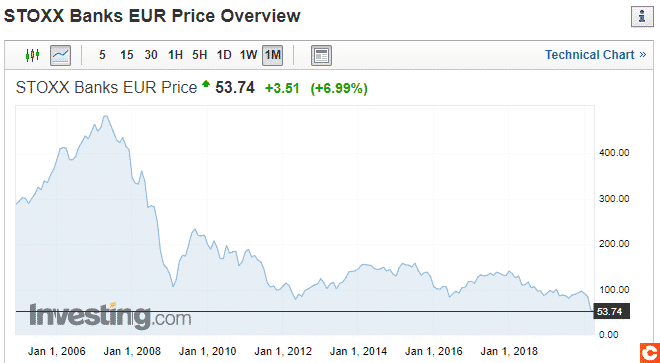Click the early 2009 trough of the price line
This screenshot has height=363, width=660.
pos(173,286)
